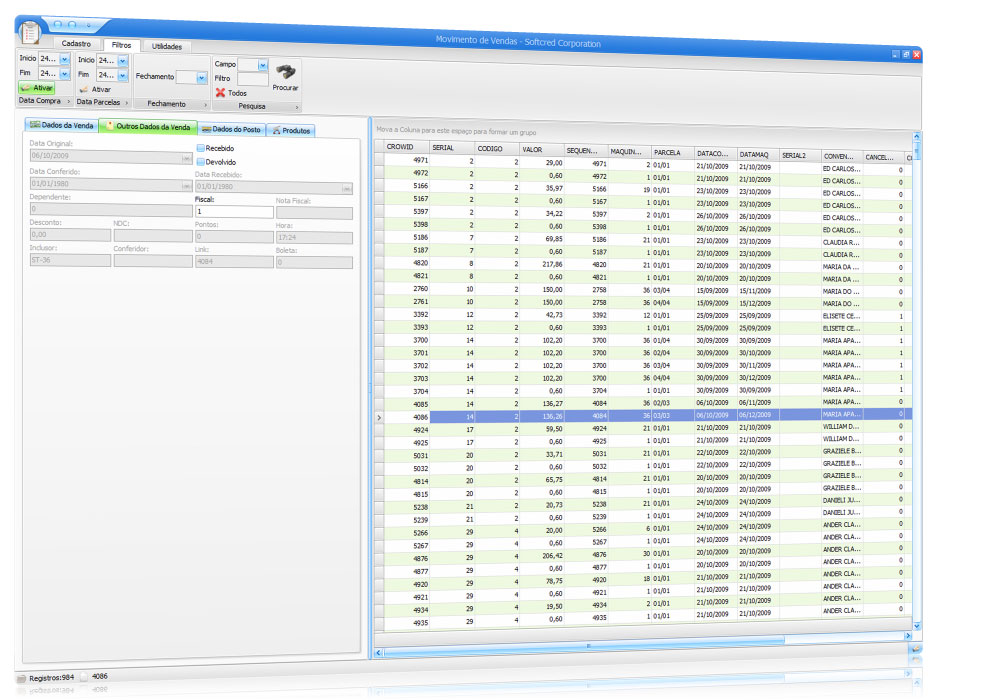Click the red X Todos icon
982x700 pixels.
(x=220, y=93)
